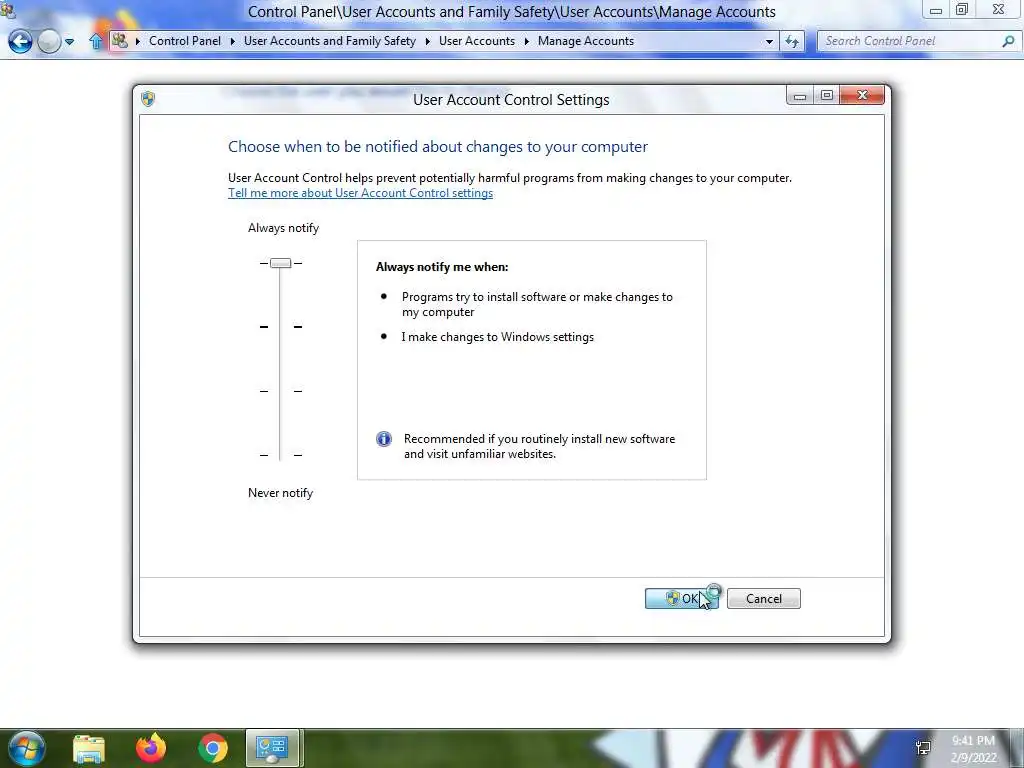Screen dimensions: 1024x768
Task: Select User Accounts breadcrumb
Action: (477, 40)
